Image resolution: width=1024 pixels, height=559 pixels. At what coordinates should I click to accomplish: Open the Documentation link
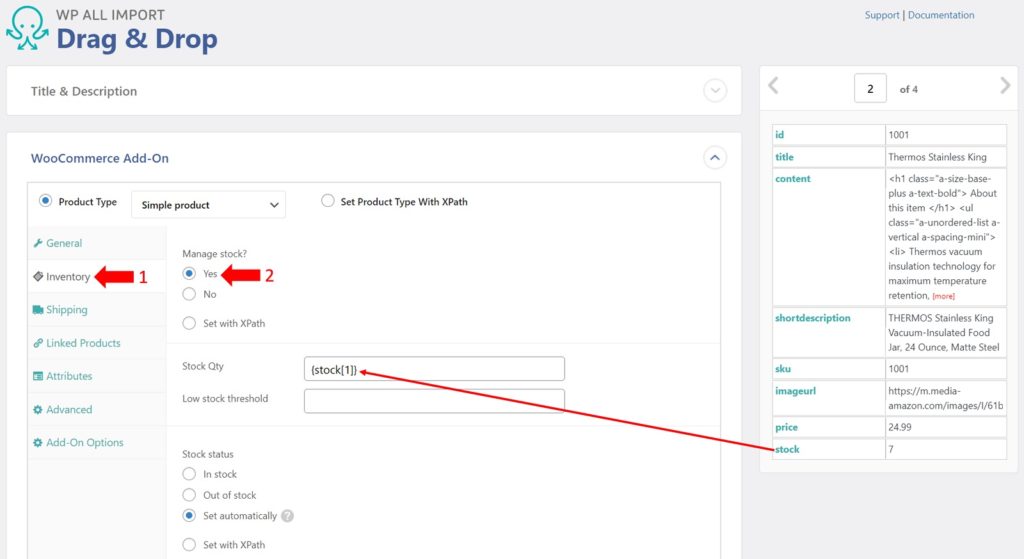(x=940, y=15)
